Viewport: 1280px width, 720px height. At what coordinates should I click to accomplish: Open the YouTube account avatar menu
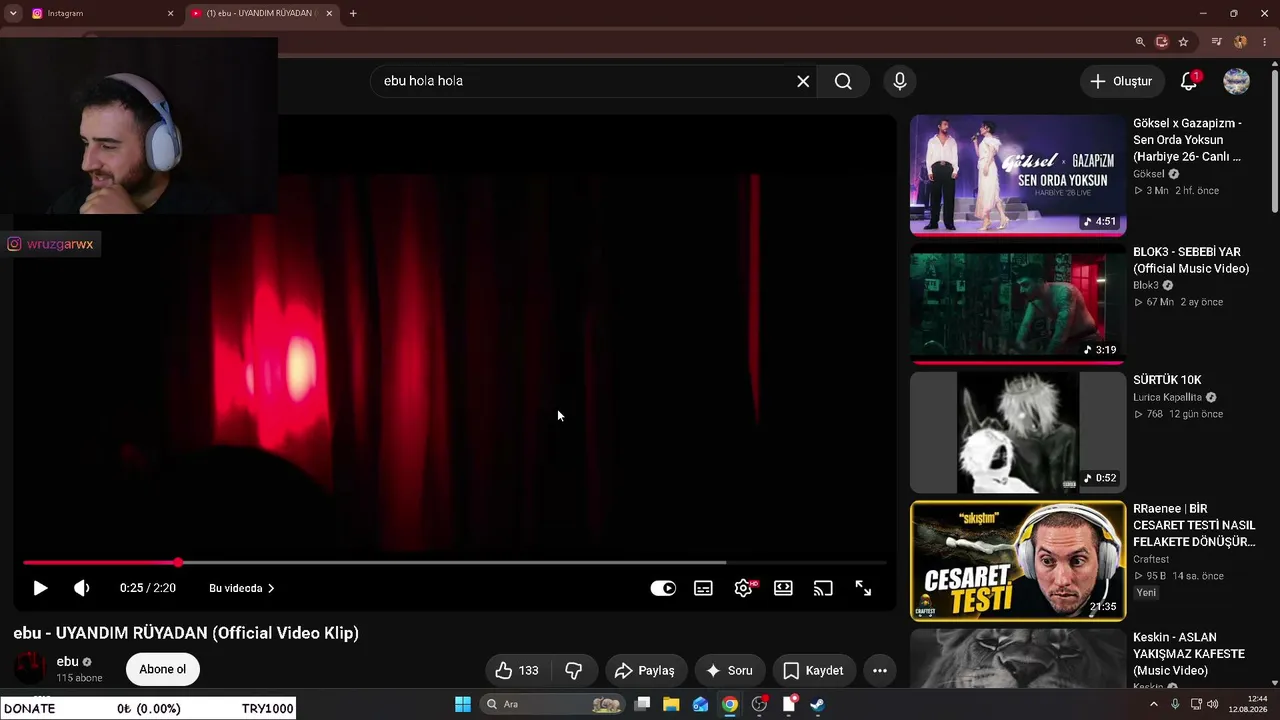[1237, 81]
